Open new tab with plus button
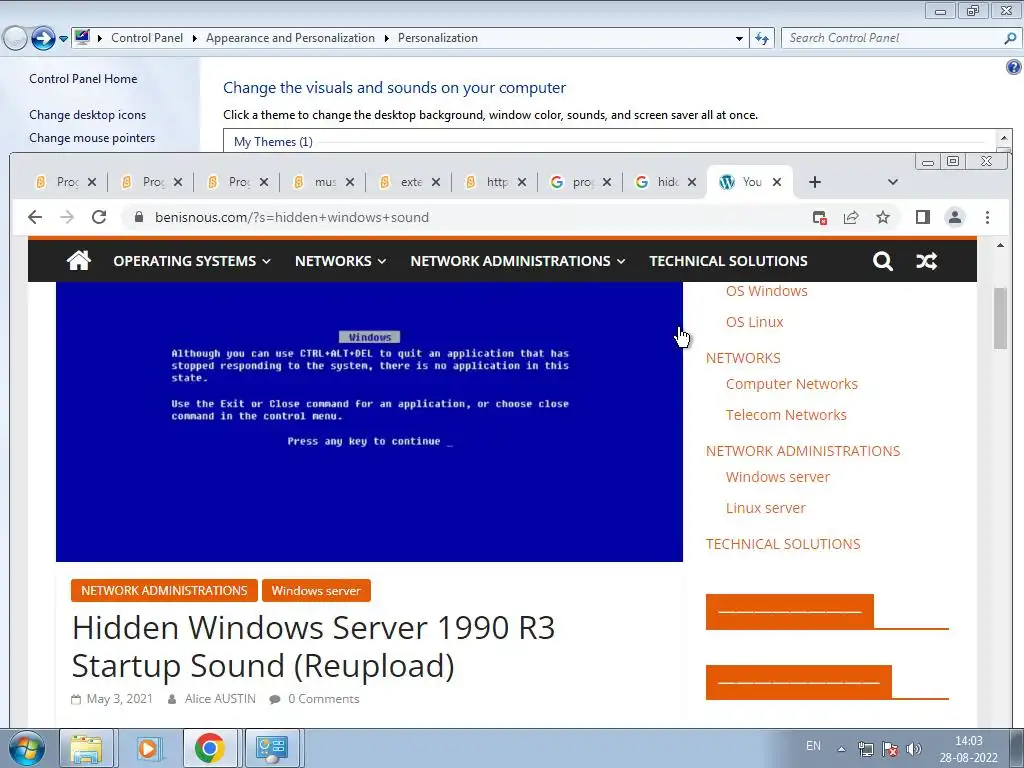1024x768 pixels. (814, 182)
